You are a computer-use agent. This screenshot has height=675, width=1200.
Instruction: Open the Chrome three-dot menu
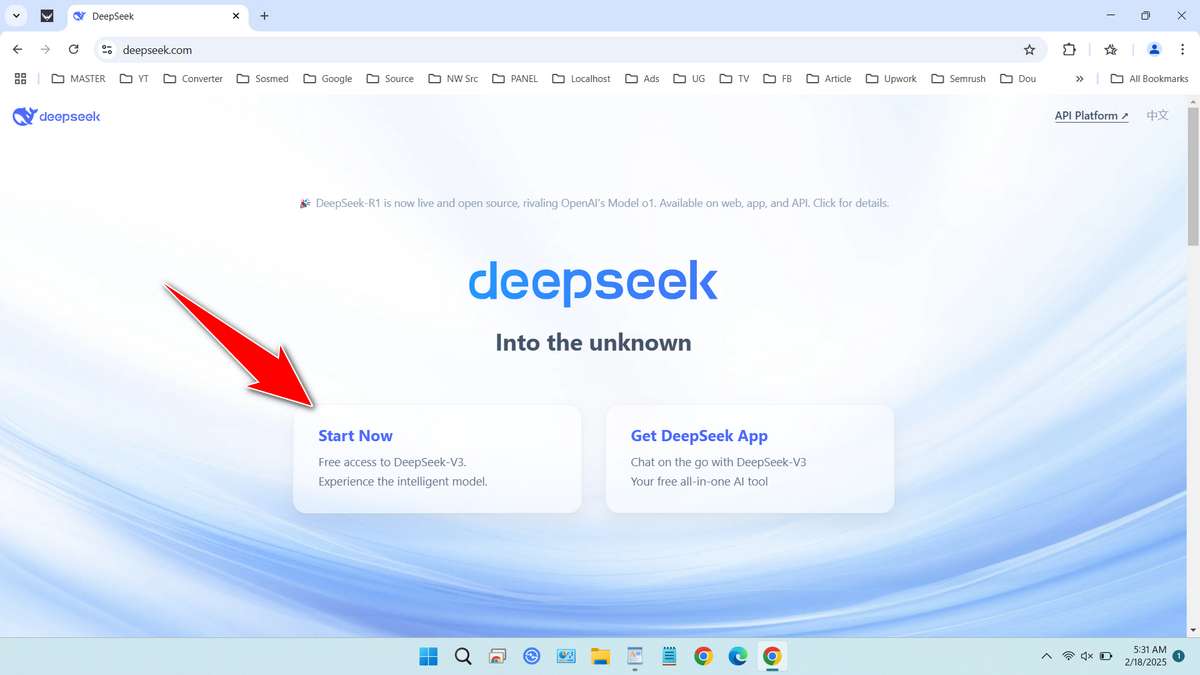click(x=1183, y=49)
